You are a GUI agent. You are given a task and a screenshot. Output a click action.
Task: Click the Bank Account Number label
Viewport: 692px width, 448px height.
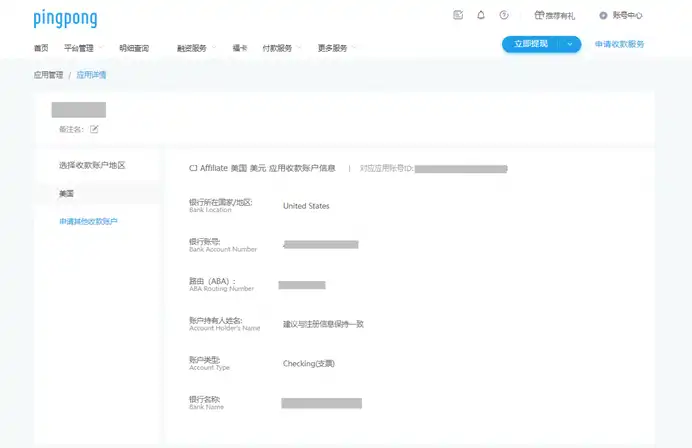[223, 249]
